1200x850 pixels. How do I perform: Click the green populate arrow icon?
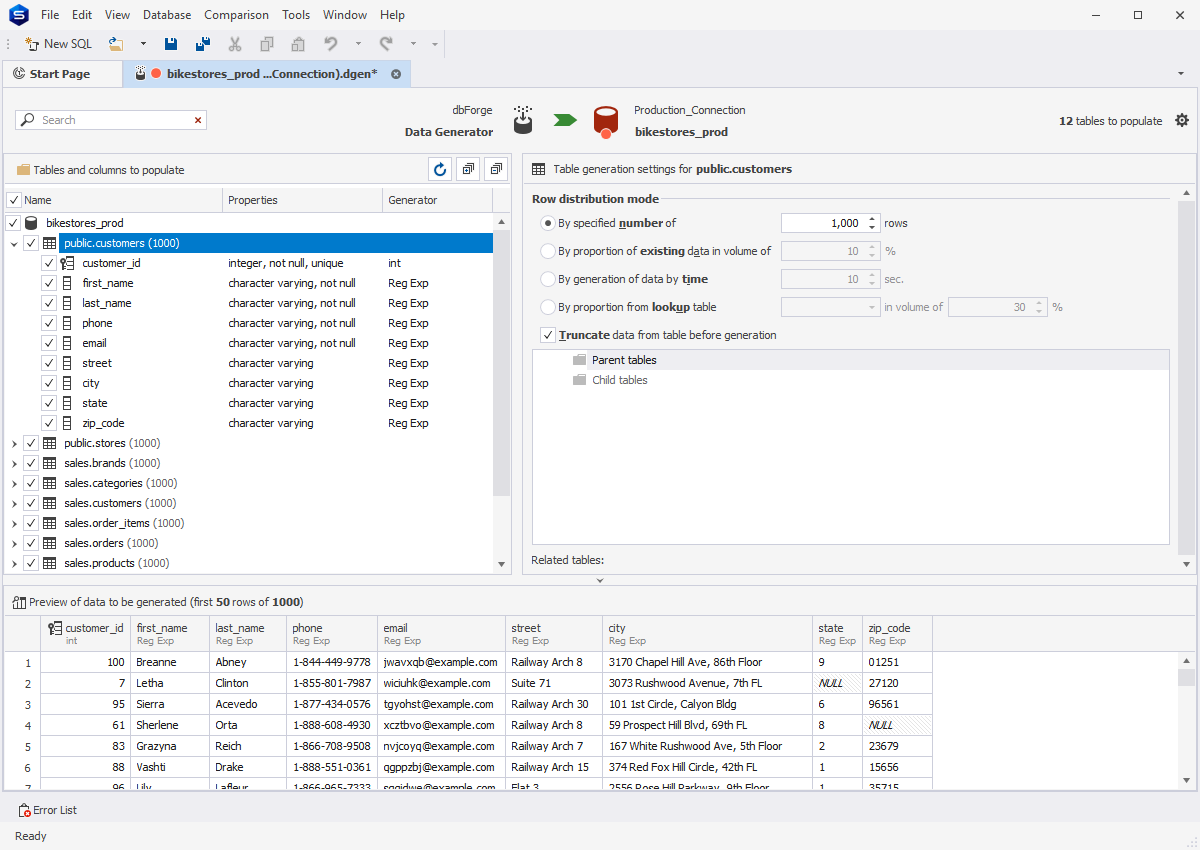click(x=565, y=120)
